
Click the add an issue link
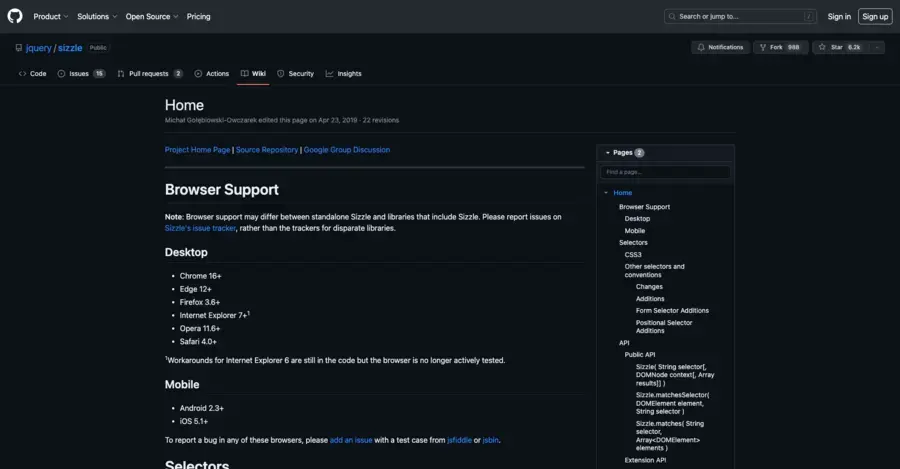[351, 440]
